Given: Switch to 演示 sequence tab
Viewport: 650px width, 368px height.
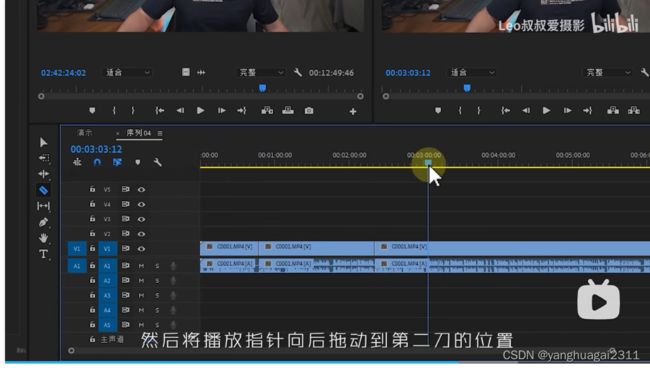Looking at the screenshot, I should (85, 133).
